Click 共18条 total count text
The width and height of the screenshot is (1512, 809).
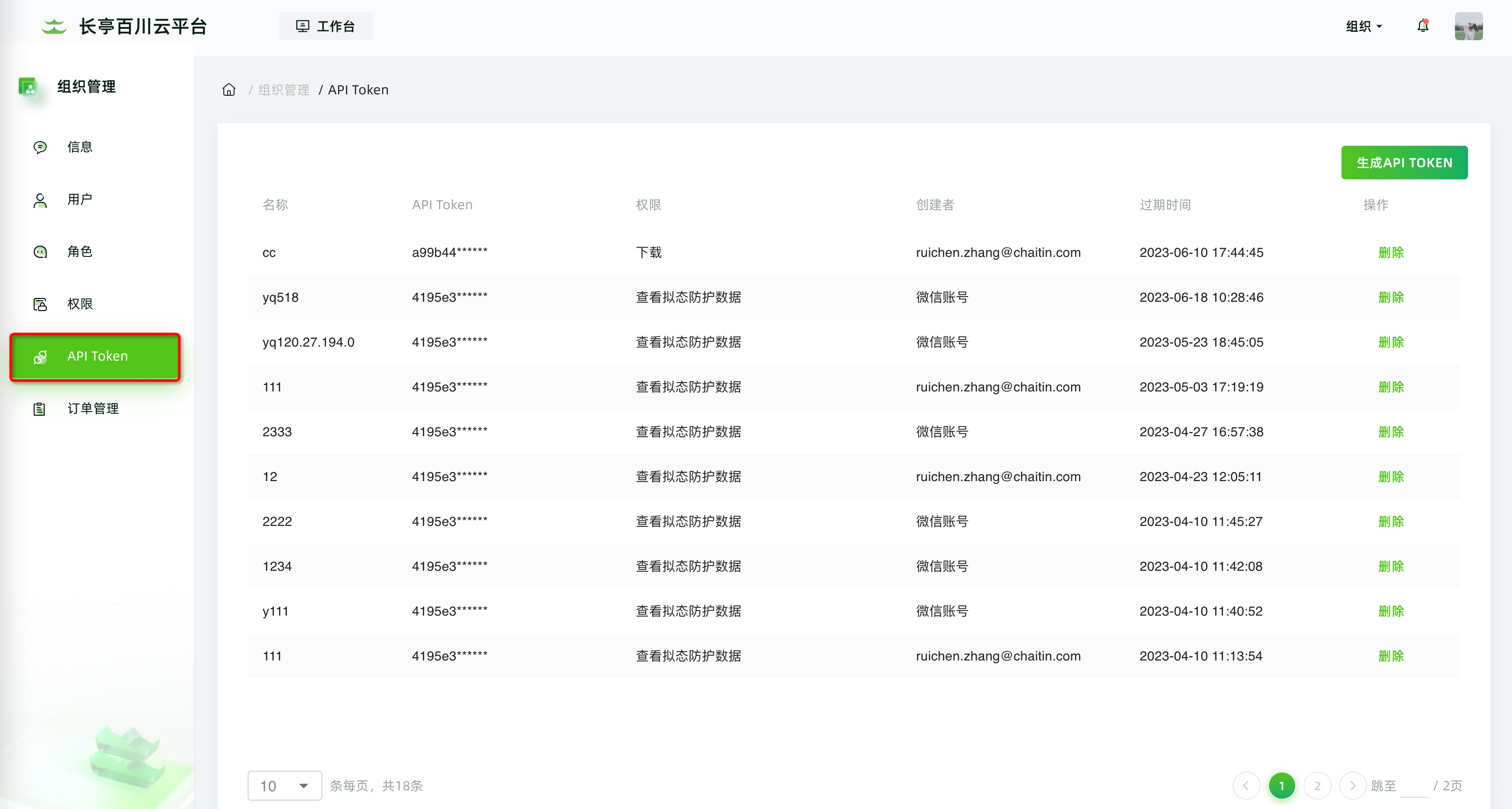coord(403,786)
